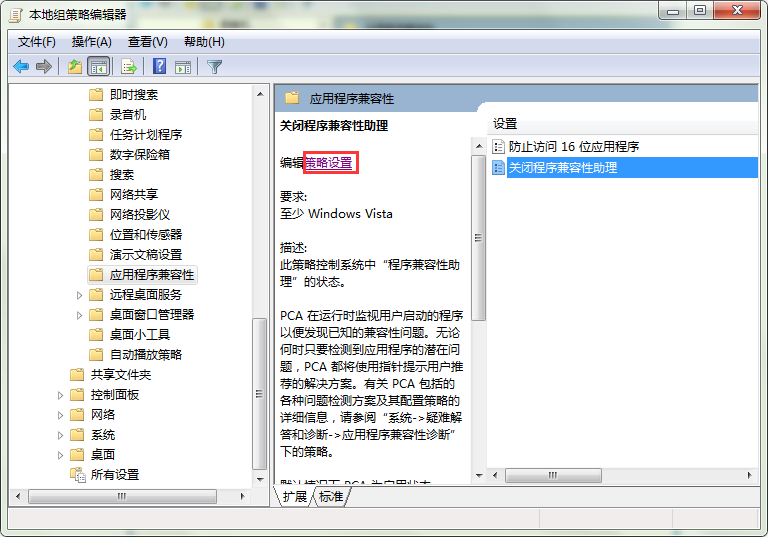The height and width of the screenshot is (537, 768).
Task: Expand the 远程桌面服务 tree node
Action: 80,295
